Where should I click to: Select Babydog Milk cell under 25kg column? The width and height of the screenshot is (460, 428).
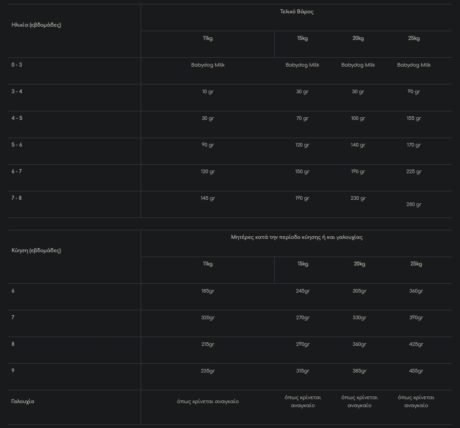[x=414, y=65]
